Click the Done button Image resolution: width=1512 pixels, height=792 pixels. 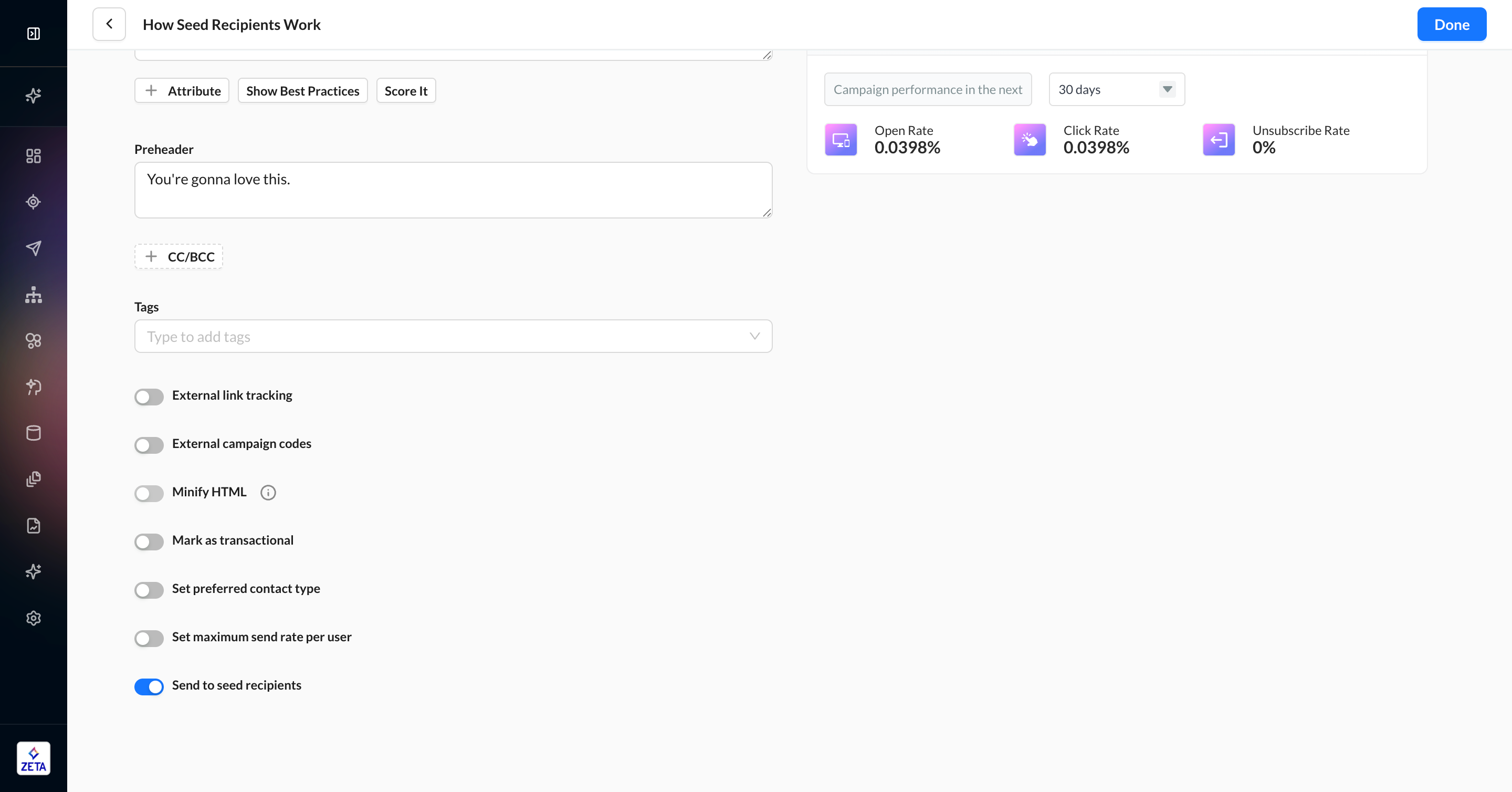point(1451,24)
